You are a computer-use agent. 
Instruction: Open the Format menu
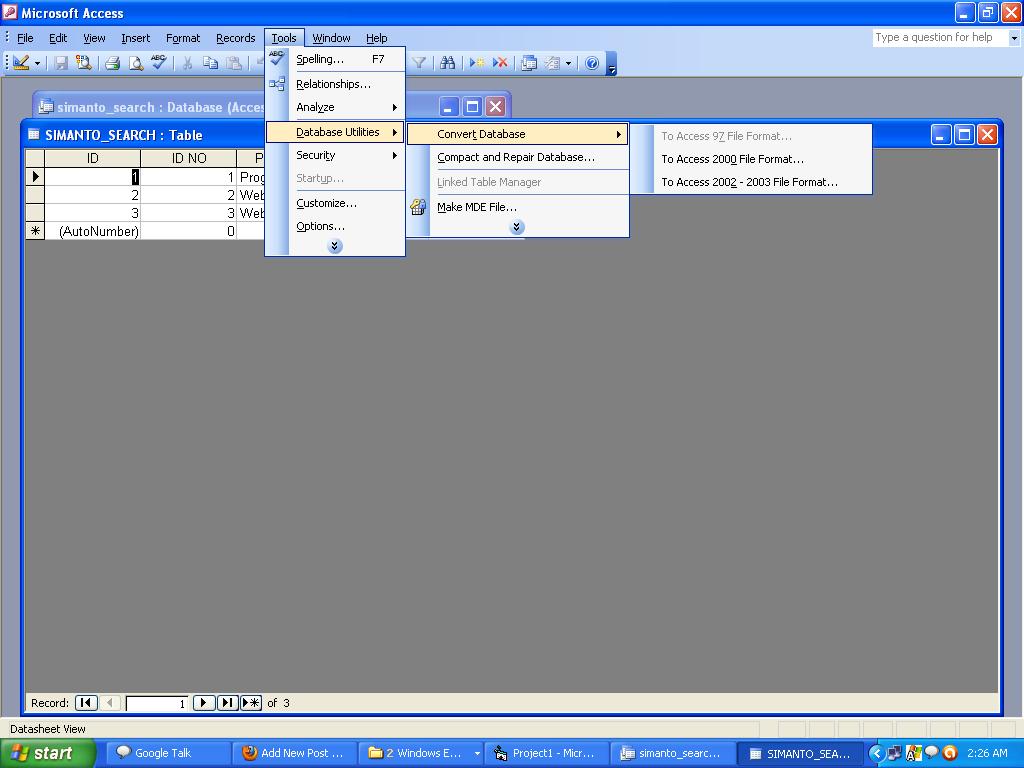tap(183, 38)
